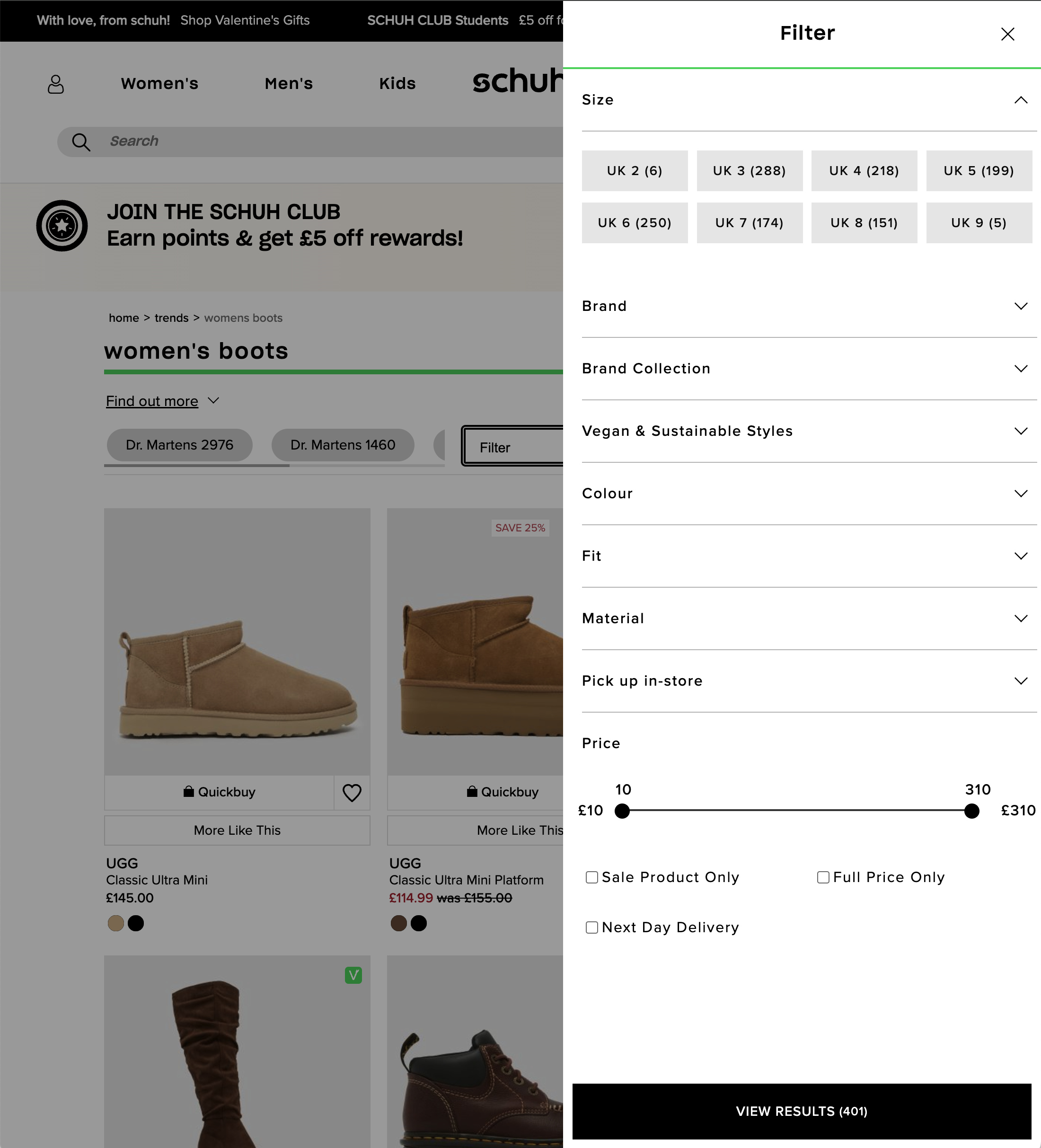
Task: Enable Full Price Only checkbox
Action: (823, 877)
